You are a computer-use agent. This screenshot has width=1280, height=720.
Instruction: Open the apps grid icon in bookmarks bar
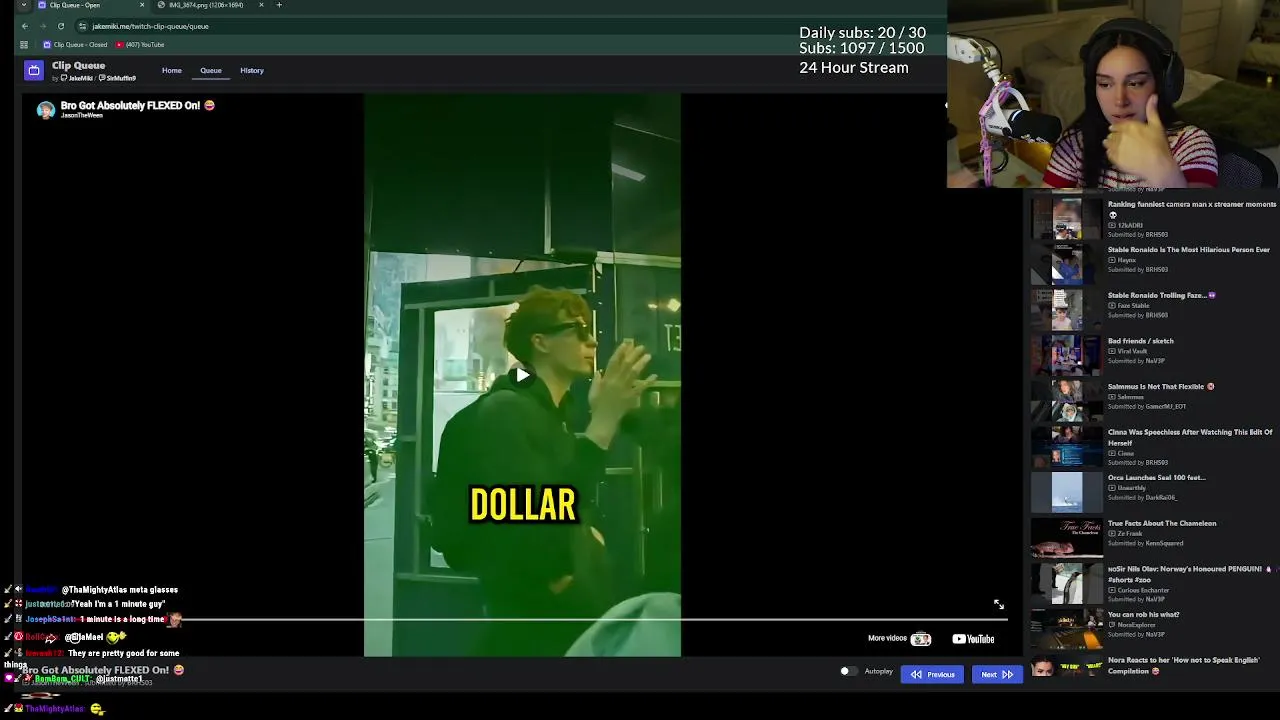24,45
